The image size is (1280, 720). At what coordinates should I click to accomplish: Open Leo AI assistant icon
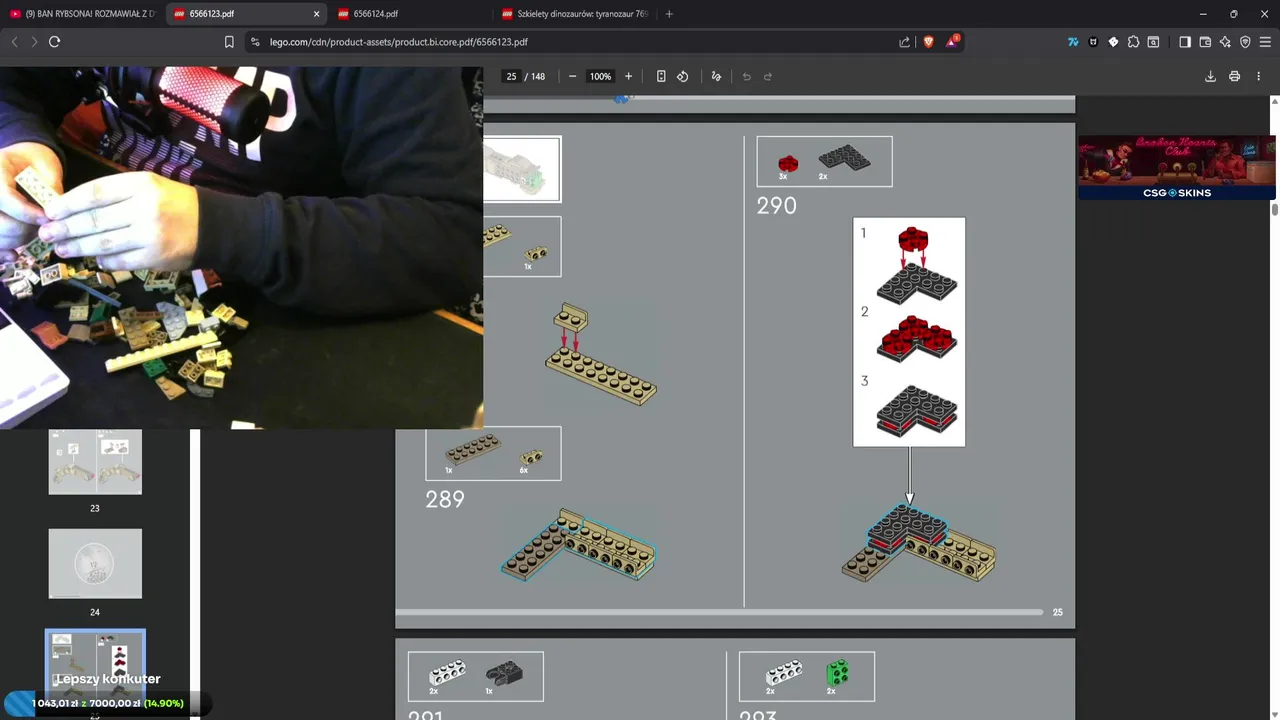pyautogui.click(x=1225, y=42)
